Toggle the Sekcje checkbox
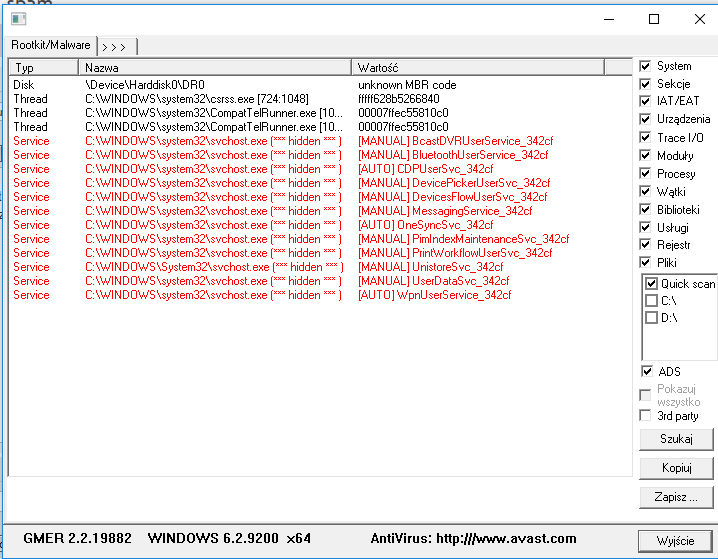Image resolution: width=718 pixels, height=559 pixels. [646, 84]
